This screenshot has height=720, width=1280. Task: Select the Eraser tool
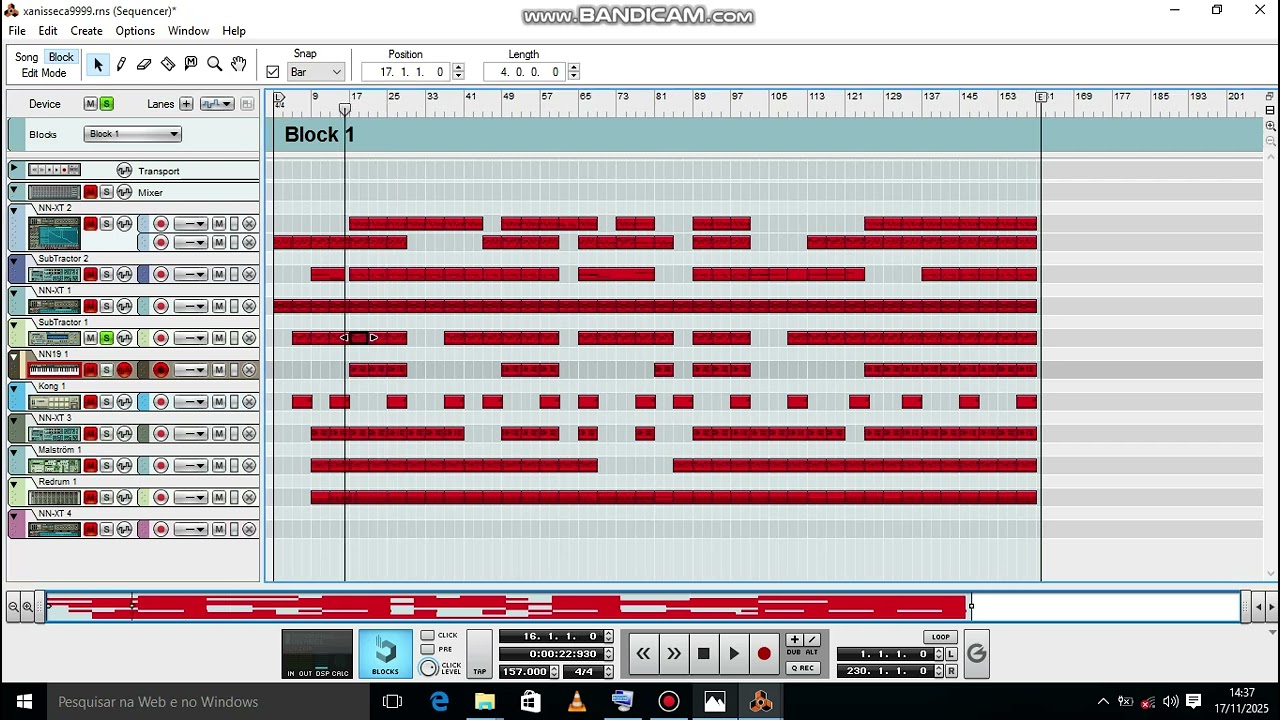click(144, 64)
